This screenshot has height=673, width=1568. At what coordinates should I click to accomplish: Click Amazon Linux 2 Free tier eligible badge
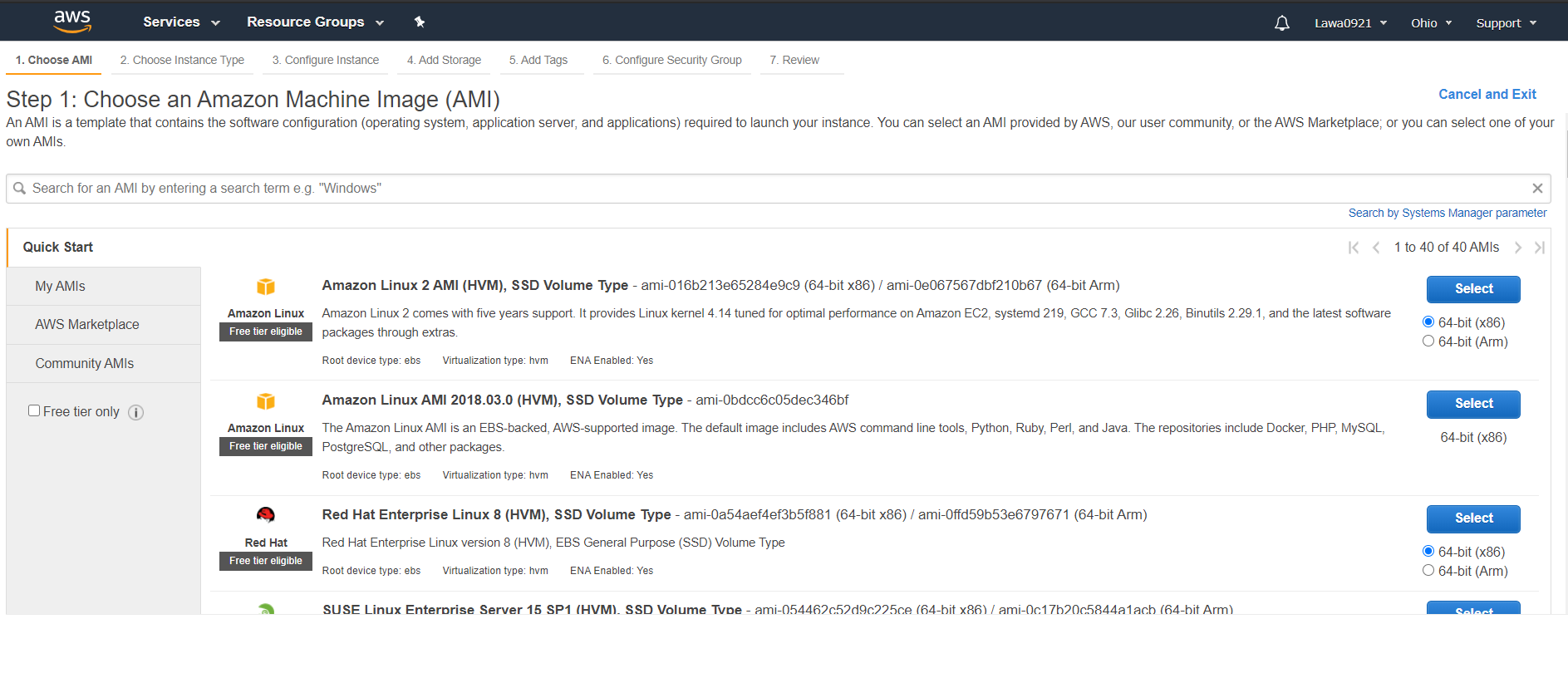266,332
